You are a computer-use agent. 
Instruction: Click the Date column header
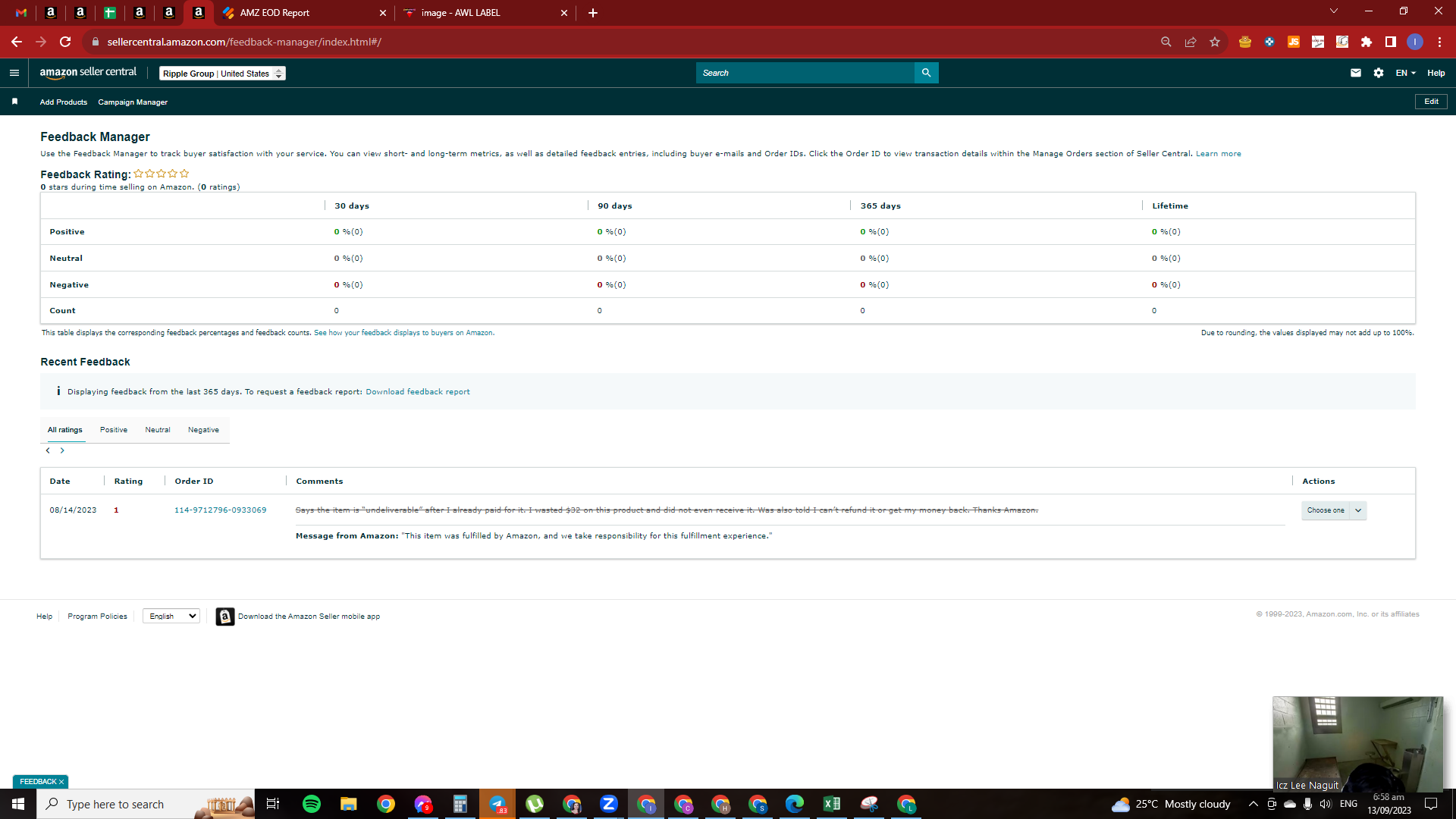60,482
